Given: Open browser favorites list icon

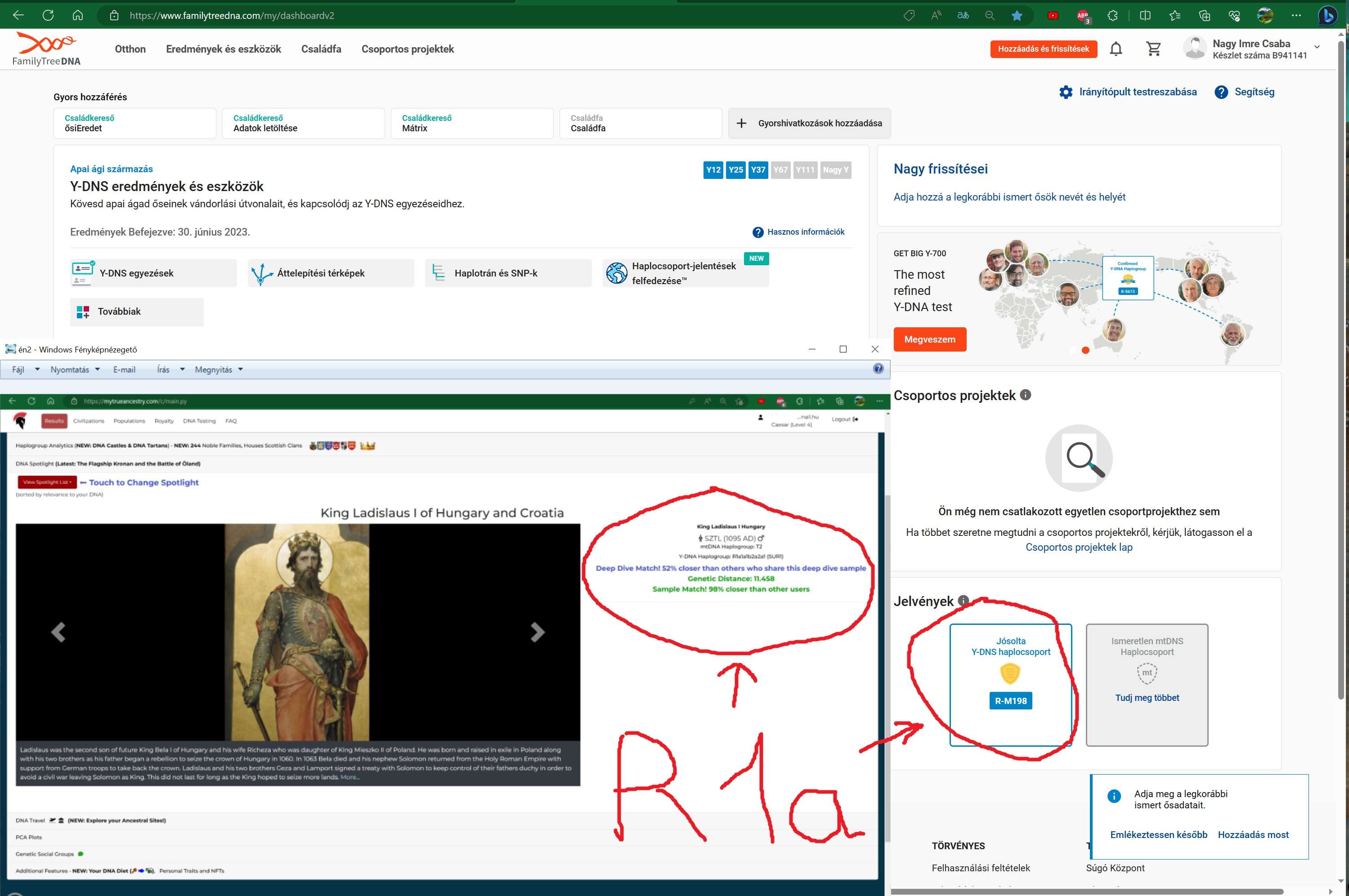Looking at the screenshot, I should [x=1174, y=15].
